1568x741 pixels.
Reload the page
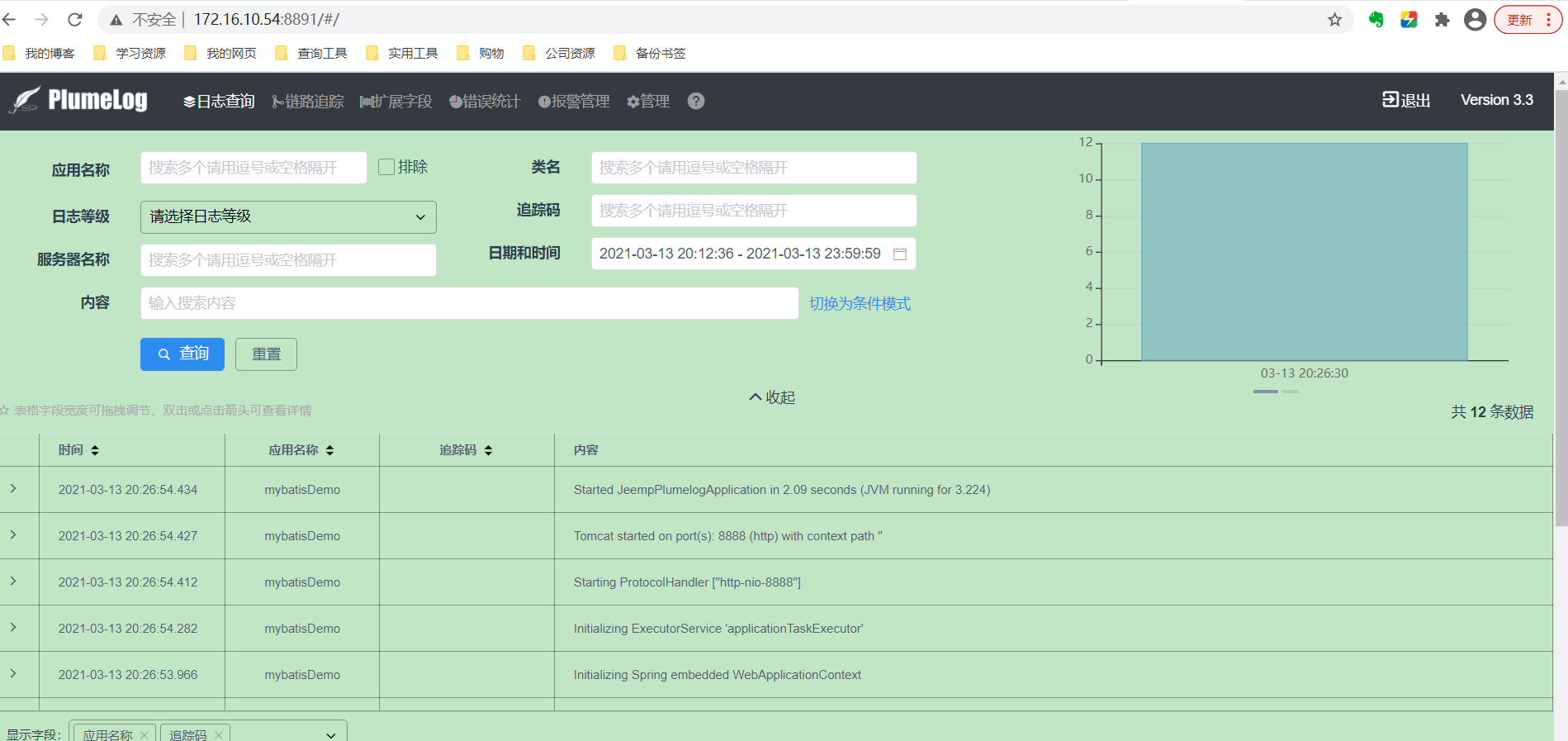(74, 19)
